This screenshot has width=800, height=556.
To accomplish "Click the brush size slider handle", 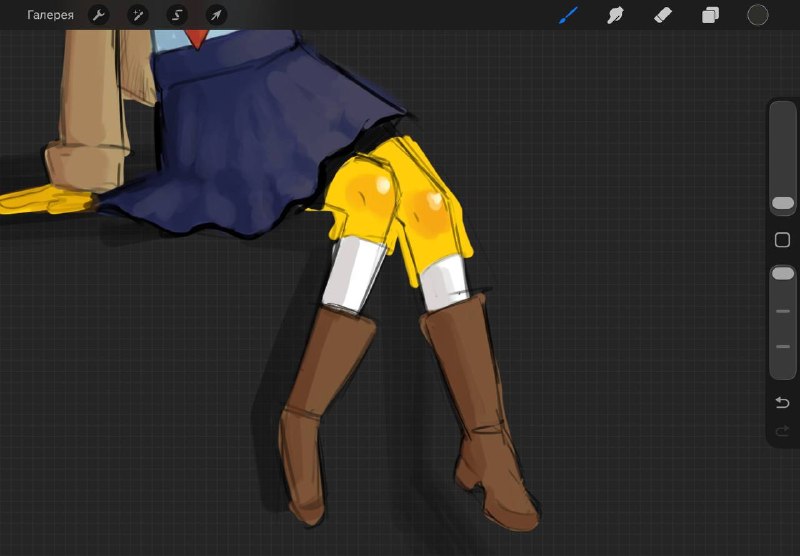I will coord(783,204).
